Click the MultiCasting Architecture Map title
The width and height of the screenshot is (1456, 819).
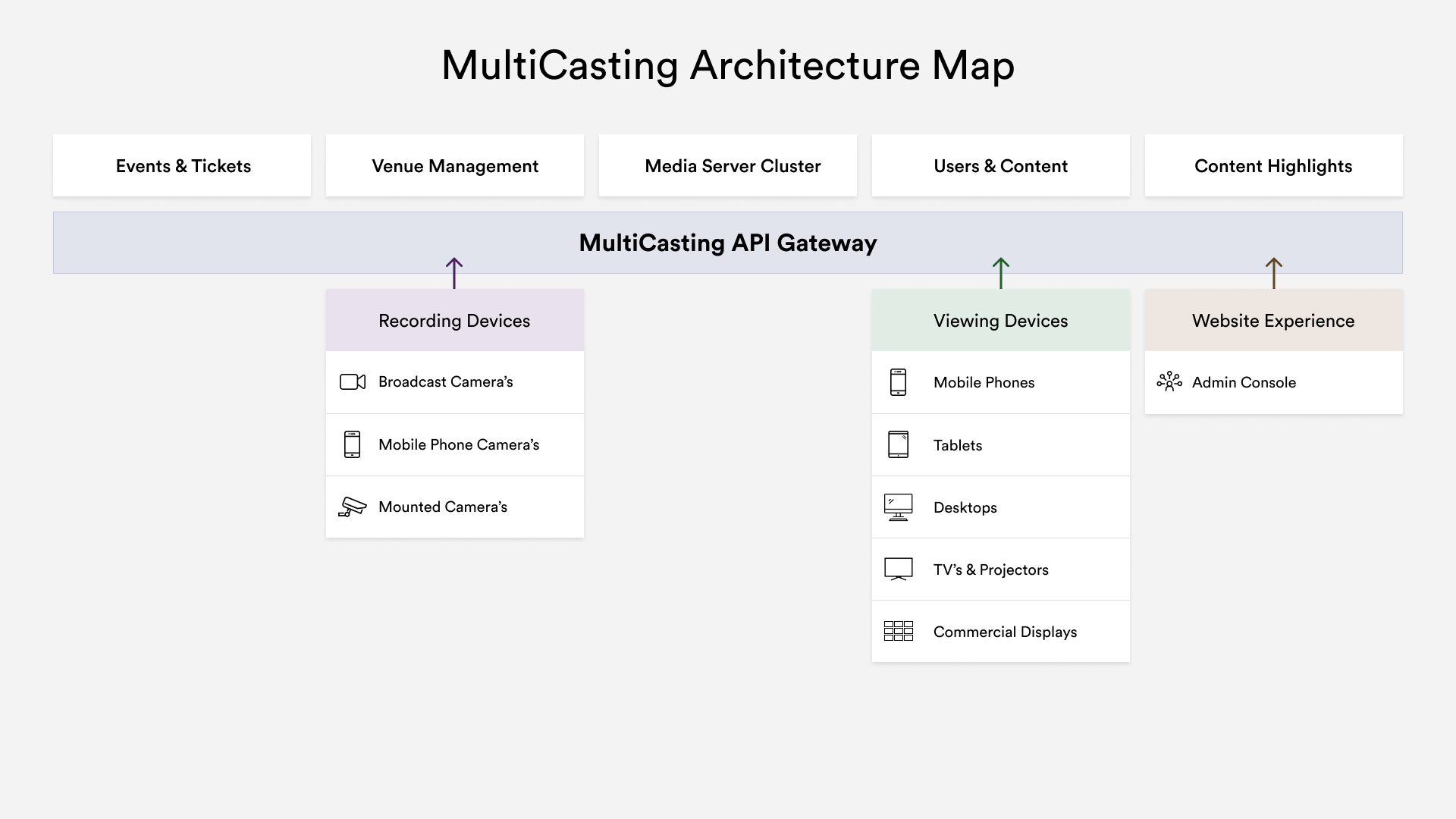pyautogui.click(x=726, y=66)
